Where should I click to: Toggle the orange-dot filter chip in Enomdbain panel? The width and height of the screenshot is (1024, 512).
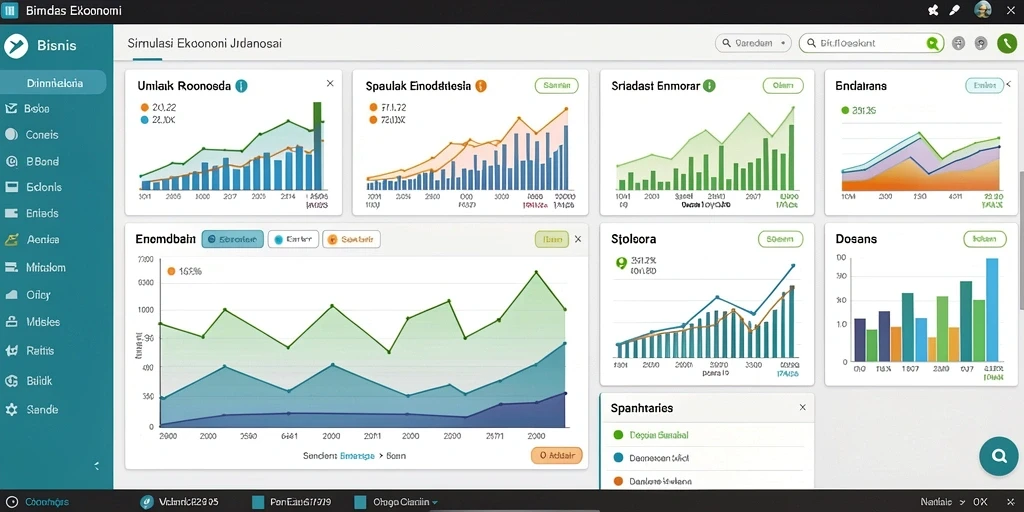pyautogui.click(x=351, y=240)
